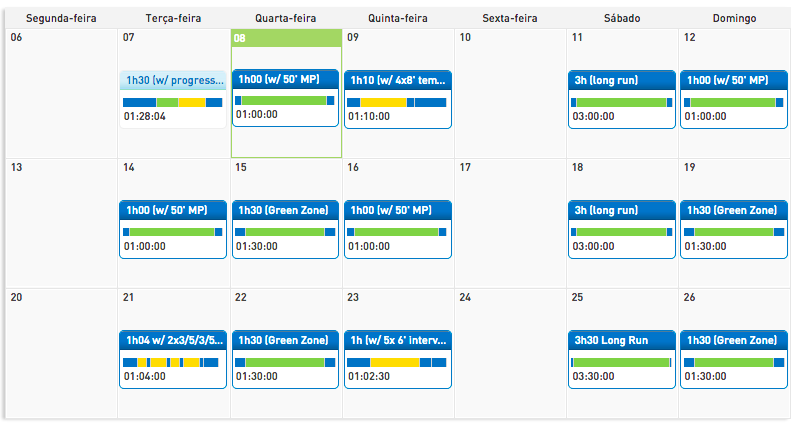The image size is (798, 427).
Task: Open Sunday 12 1h00 w/ 50' MP workout
Action: [x=733, y=79]
